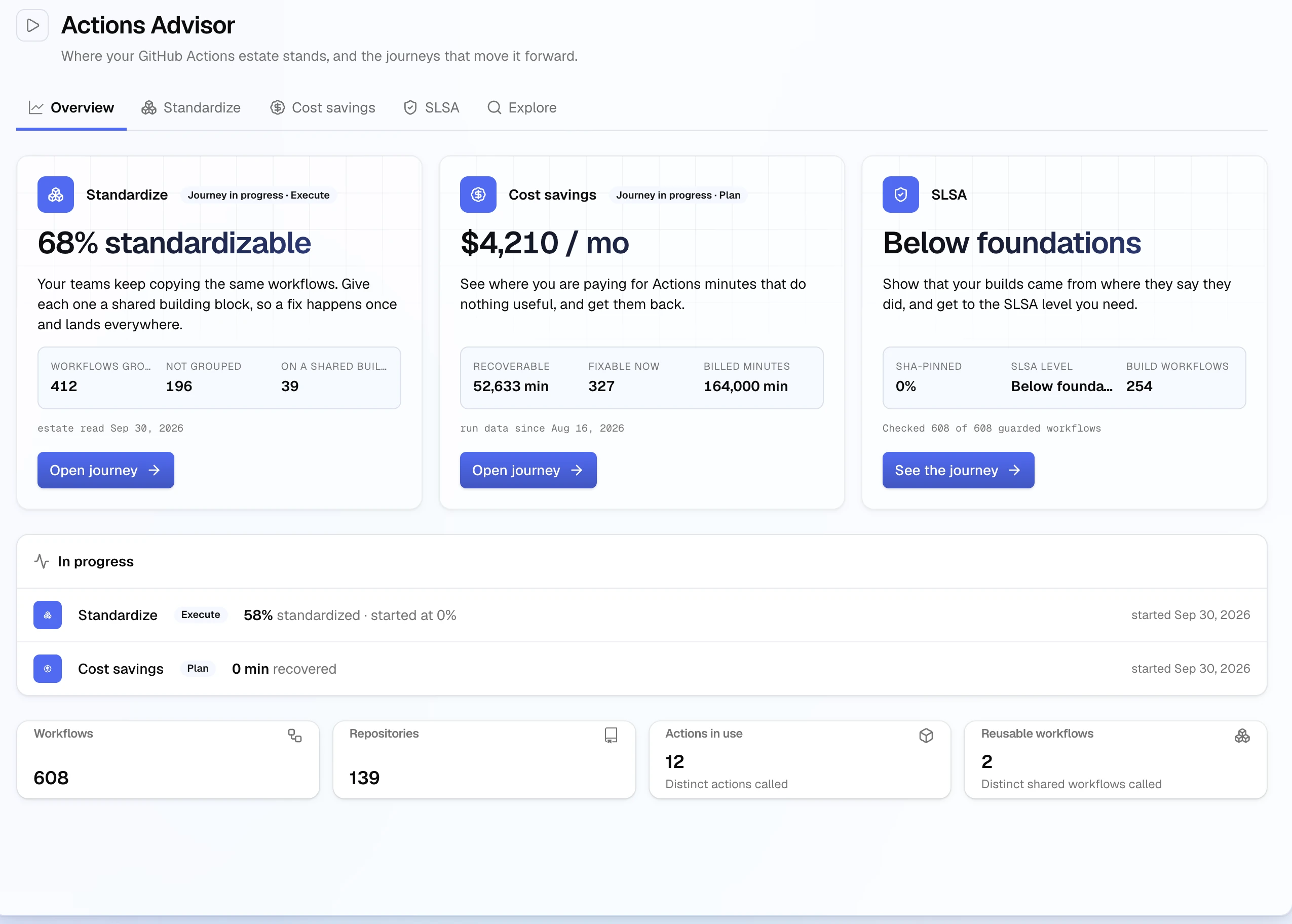Click the '0 min recovered' text

point(284,669)
